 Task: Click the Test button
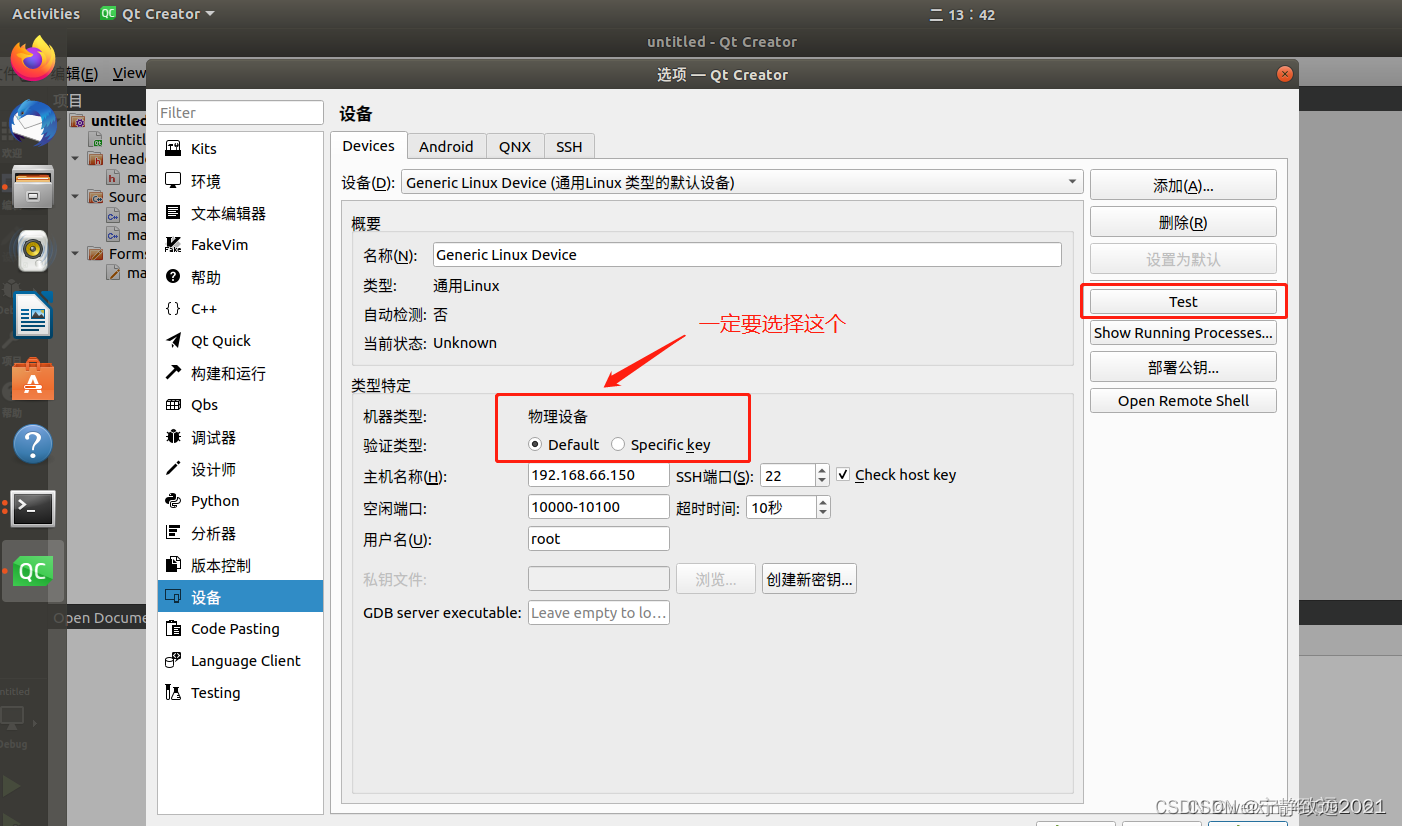pos(1183,301)
